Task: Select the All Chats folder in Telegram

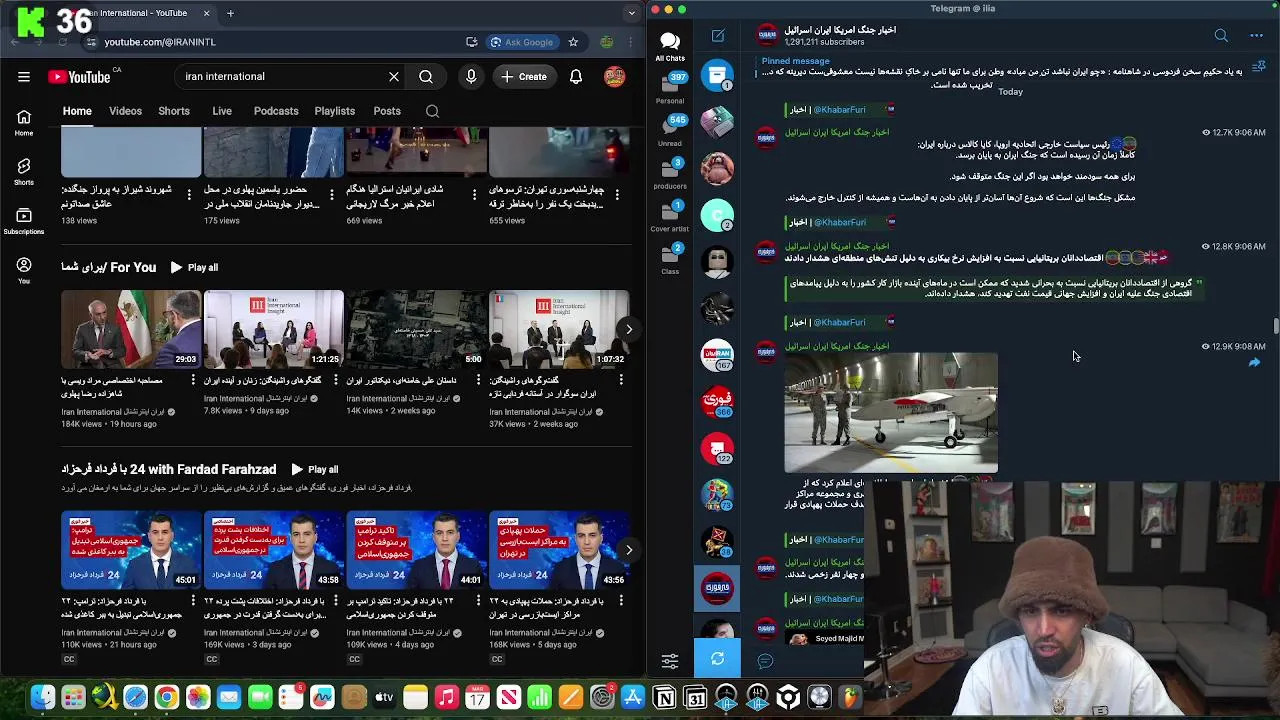Action: (670, 46)
